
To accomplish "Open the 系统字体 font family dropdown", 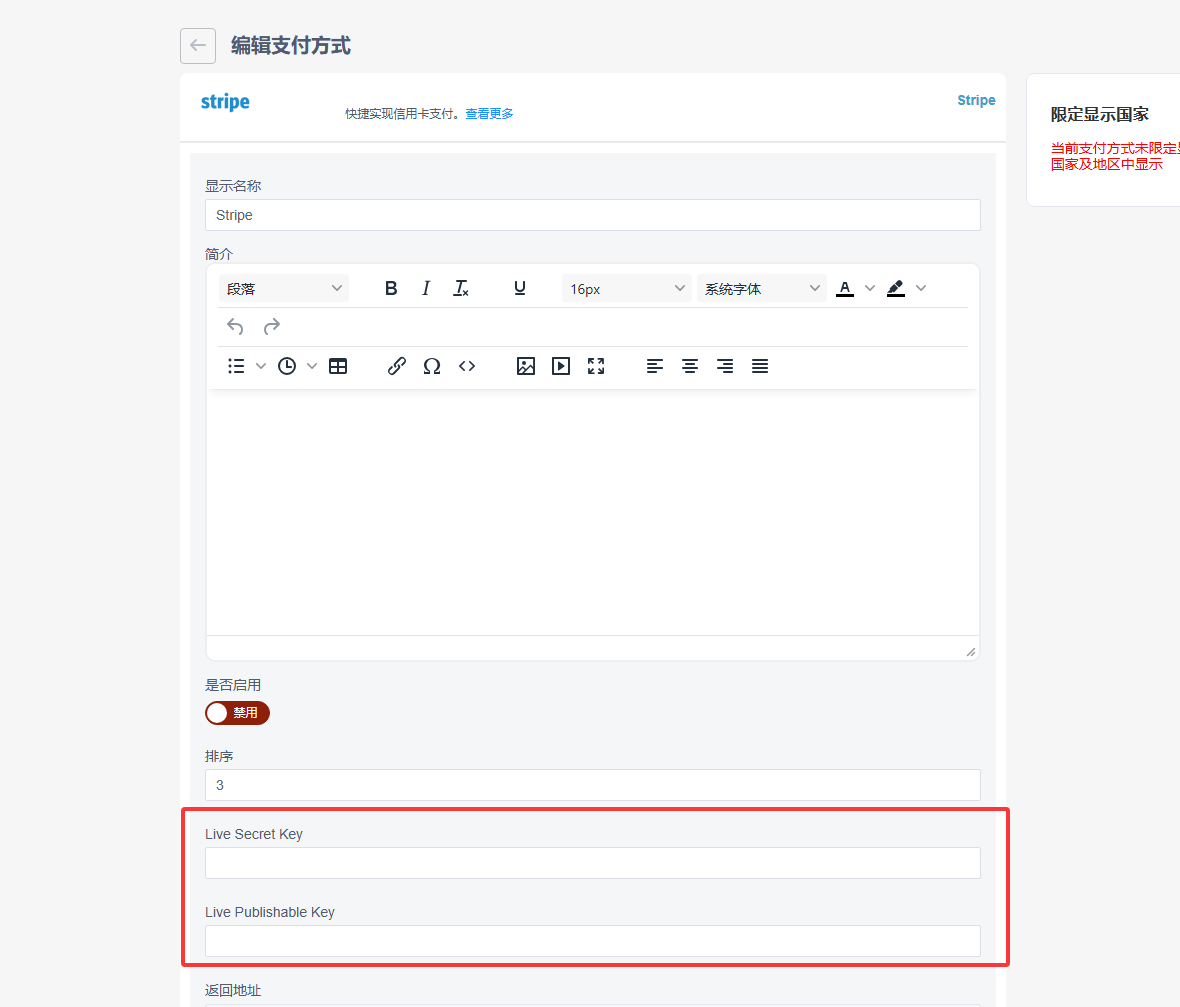I will tap(762, 288).
